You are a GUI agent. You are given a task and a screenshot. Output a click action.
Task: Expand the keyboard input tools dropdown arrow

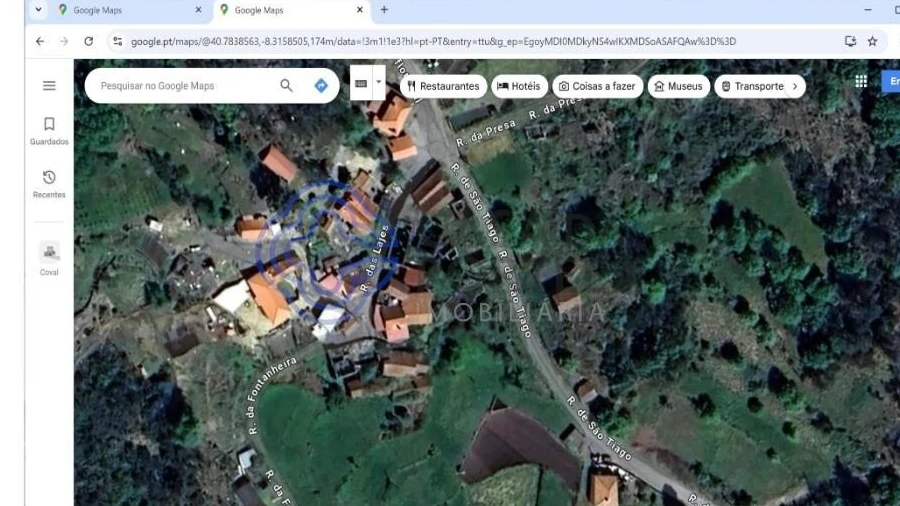click(x=379, y=83)
